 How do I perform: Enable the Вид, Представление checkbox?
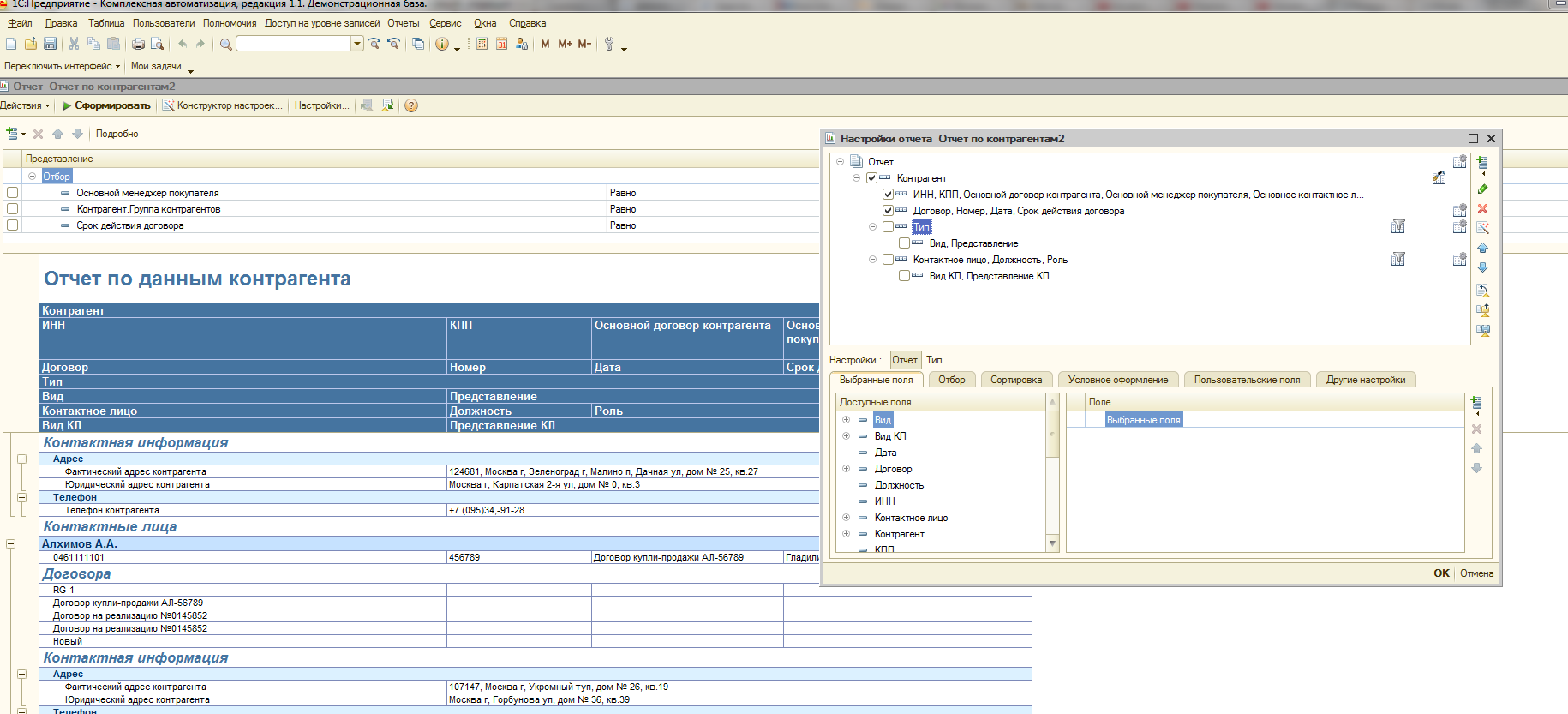coord(904,243)
